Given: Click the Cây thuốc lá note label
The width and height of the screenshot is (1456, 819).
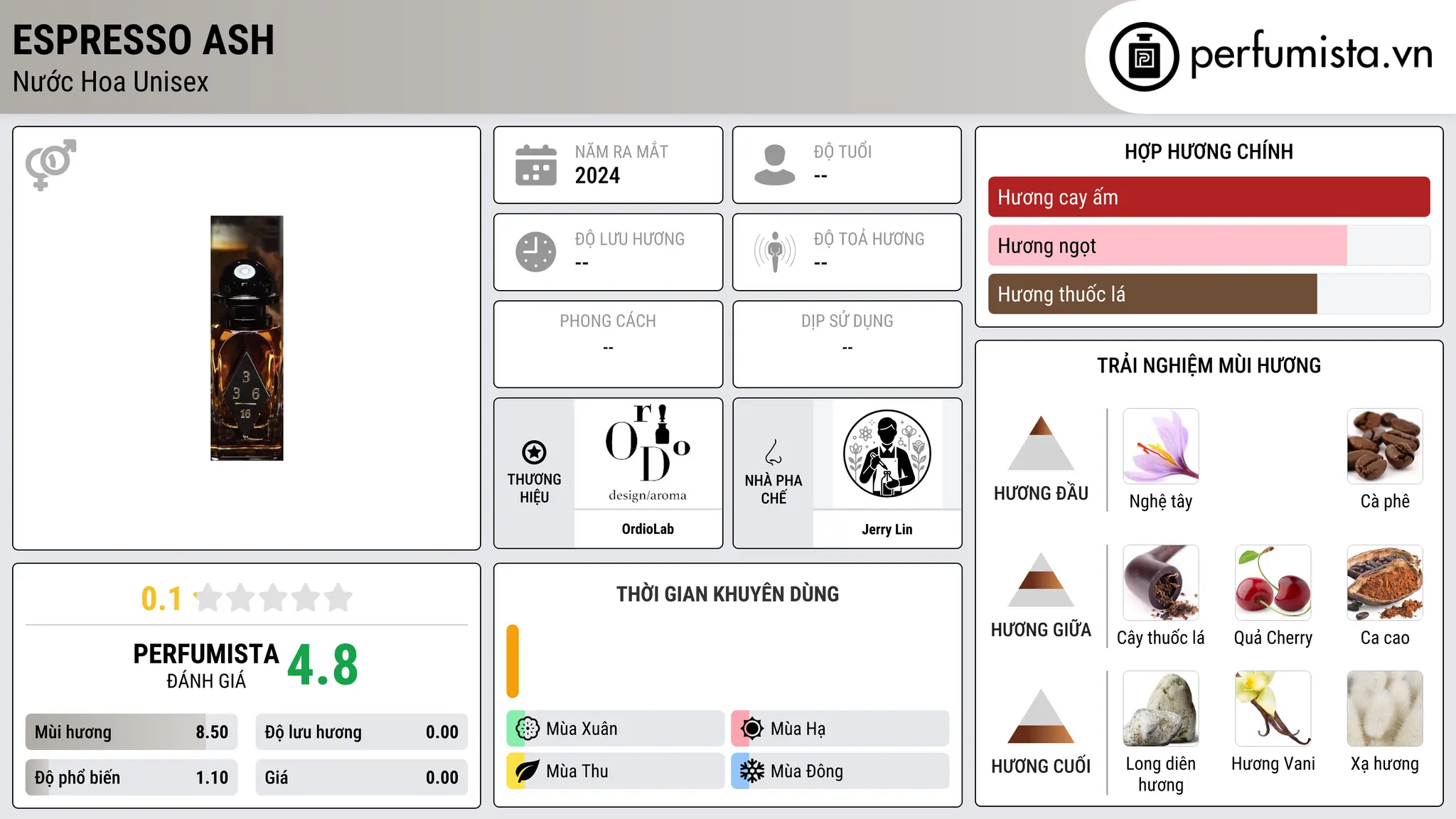Looking at the screenshot, I should pos(1161,638).
